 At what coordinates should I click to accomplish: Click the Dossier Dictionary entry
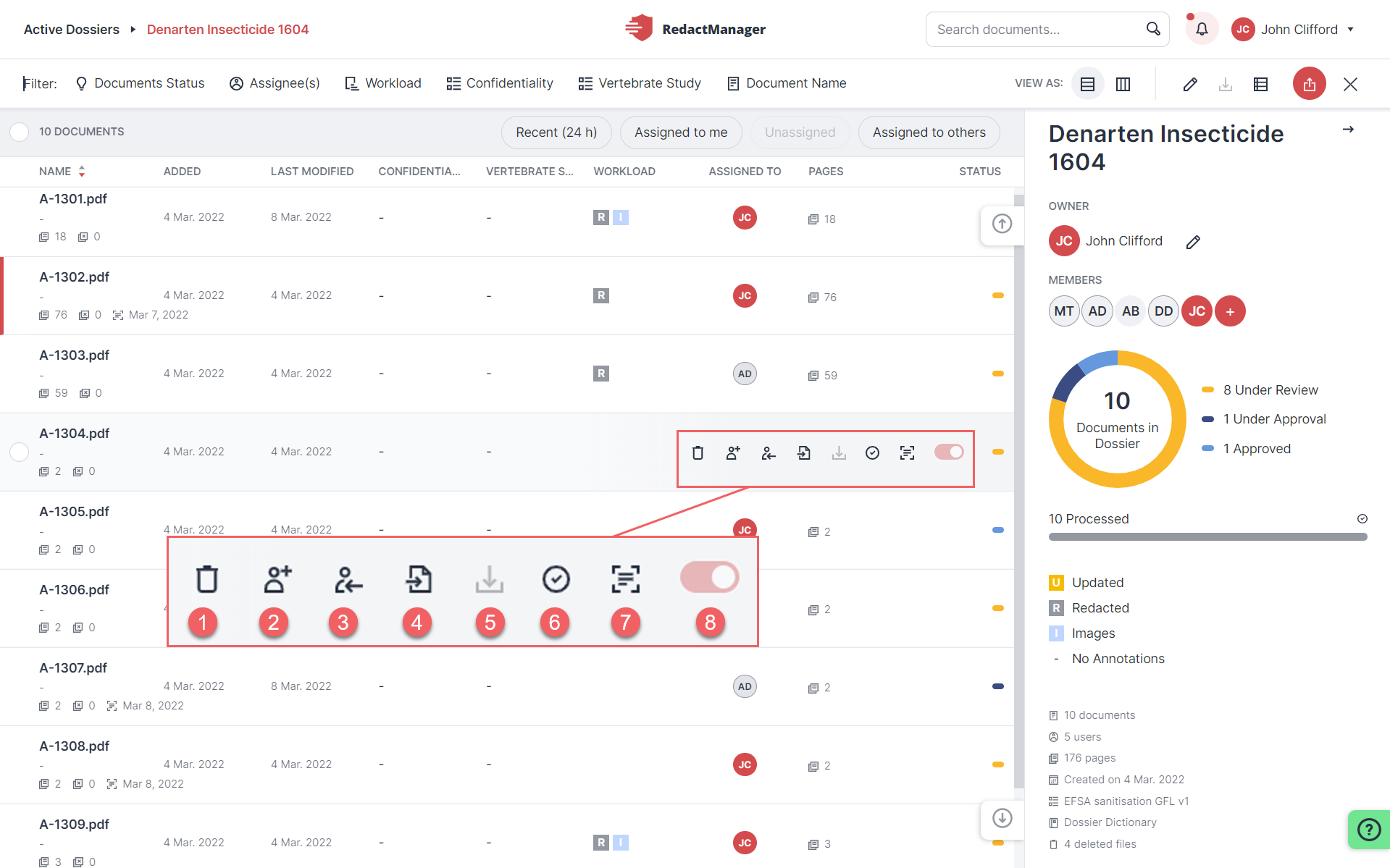[x=1103, y=822]
